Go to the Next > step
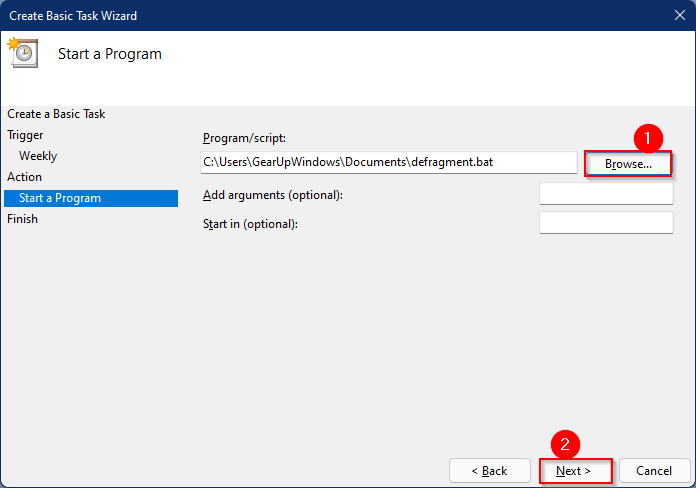The width and height of the screenshot is (696, 488). [x=575, y=471]
